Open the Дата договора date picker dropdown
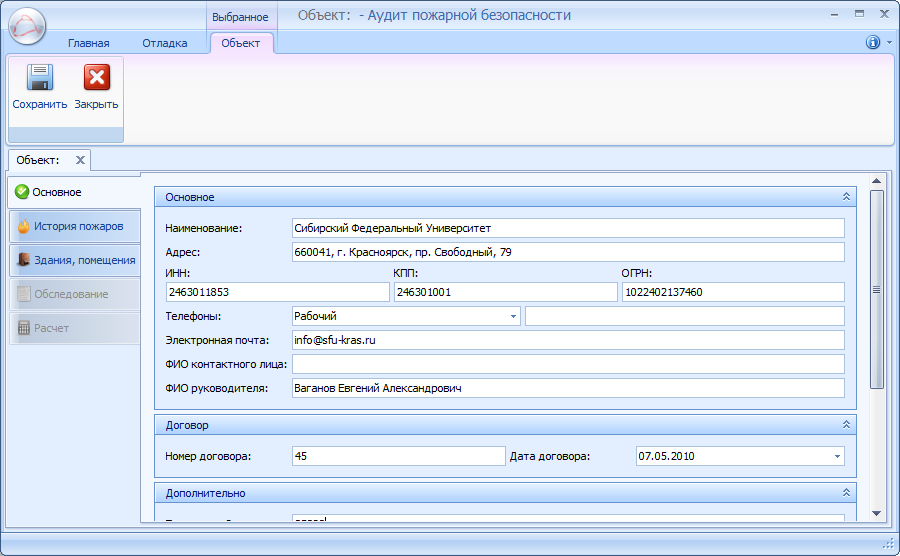The image size is (900, 556). [837, 456]
